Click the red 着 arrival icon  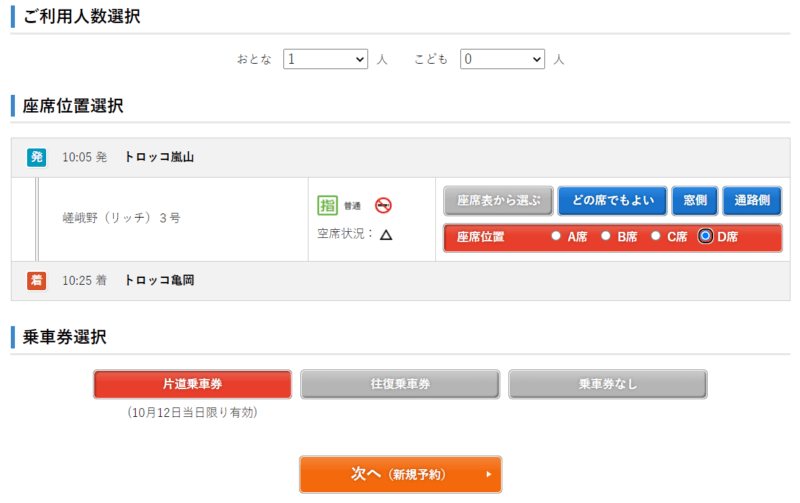(37, 280)
